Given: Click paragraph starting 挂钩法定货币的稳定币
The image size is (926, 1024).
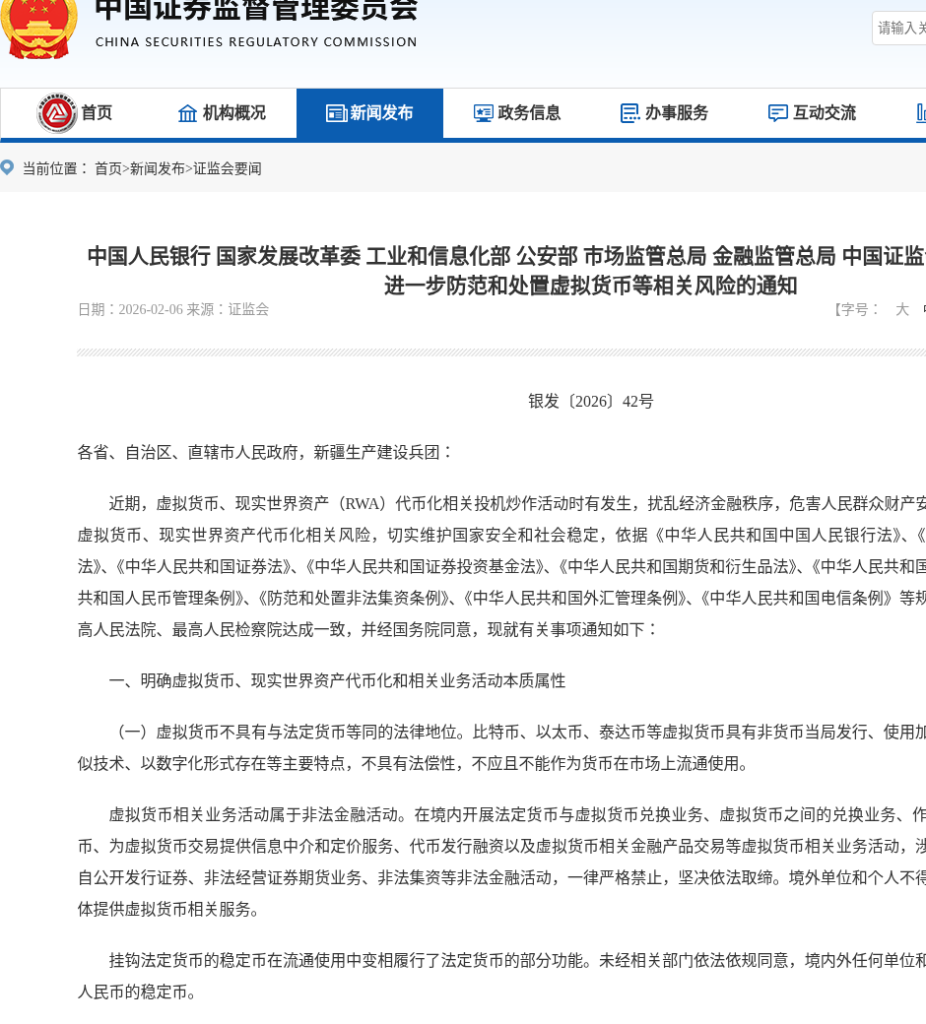Looking at the screenshot, I should point(502,976).
